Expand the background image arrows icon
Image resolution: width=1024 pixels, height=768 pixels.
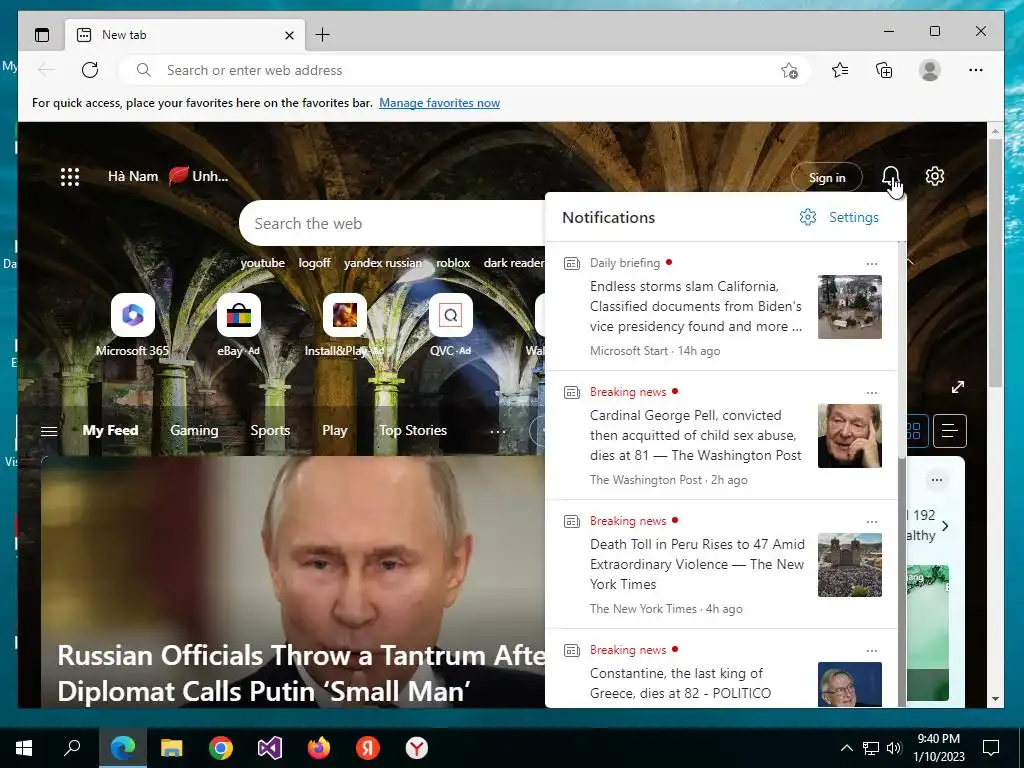957,387
